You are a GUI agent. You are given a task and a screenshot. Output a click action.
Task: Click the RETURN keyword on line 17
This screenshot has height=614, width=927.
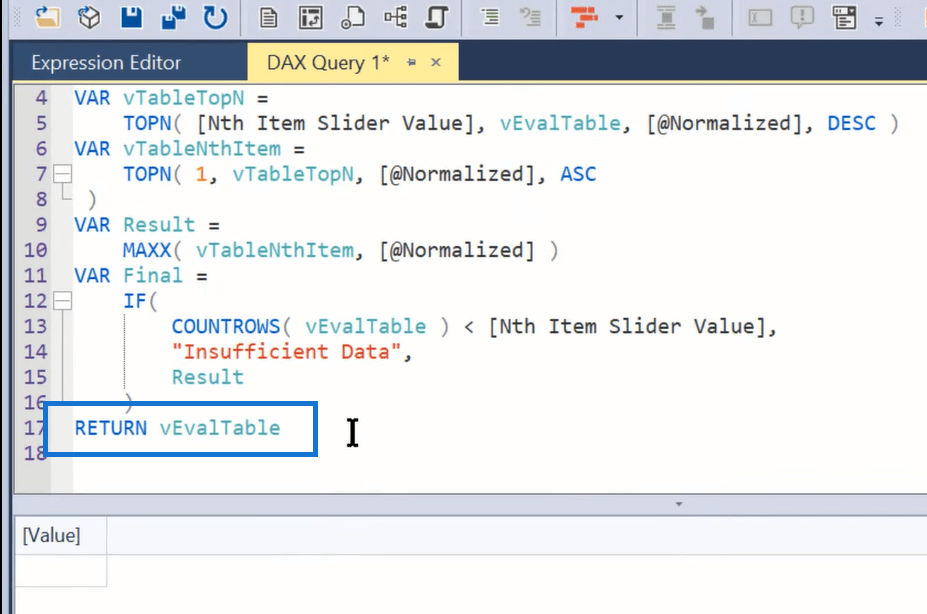click(x=111, y=428)
